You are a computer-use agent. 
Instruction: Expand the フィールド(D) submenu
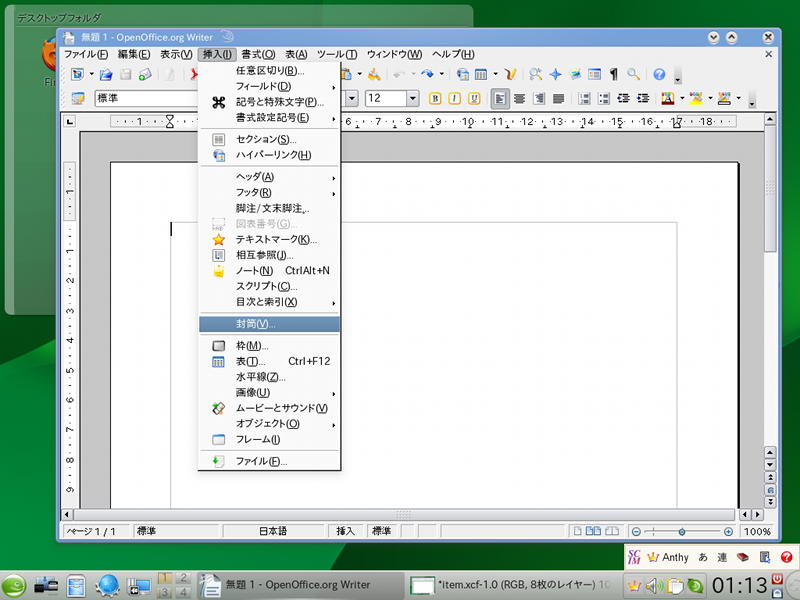tap(269, 86)
